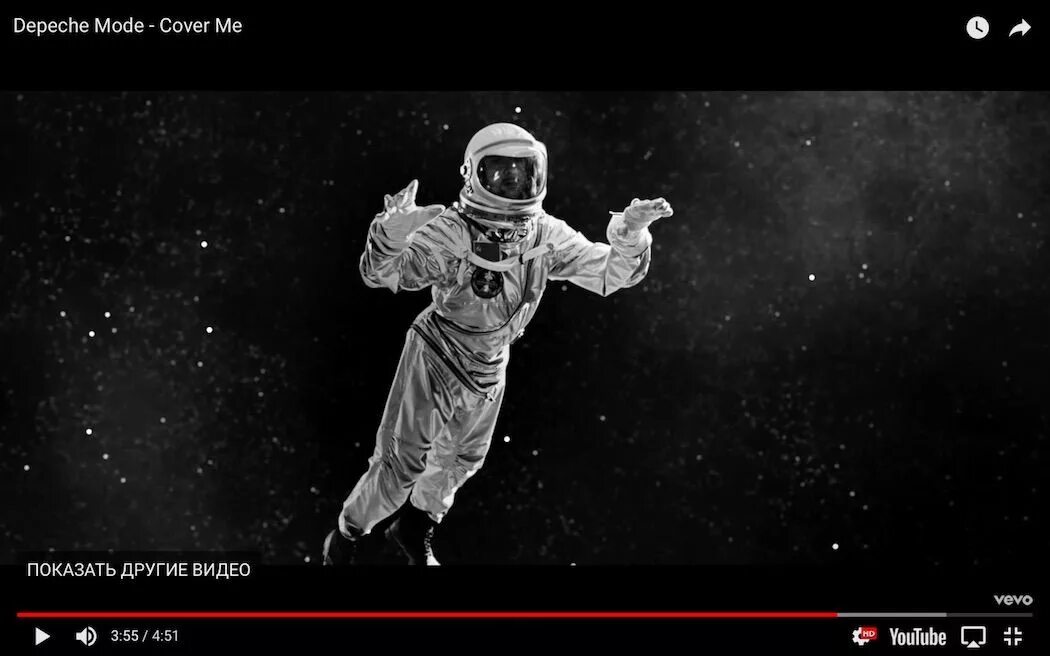Screen dimensions: 1050x656
Task: Click the 3:55 / 4:51 time display
Action: pos(145,636)
